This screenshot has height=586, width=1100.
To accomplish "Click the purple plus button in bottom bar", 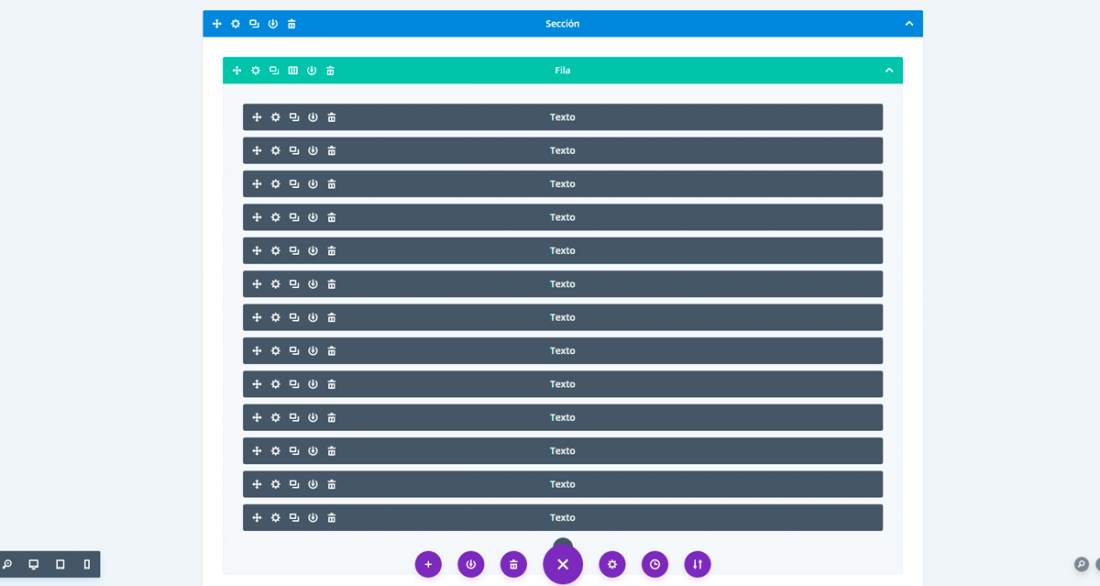I will pos(428,564).
